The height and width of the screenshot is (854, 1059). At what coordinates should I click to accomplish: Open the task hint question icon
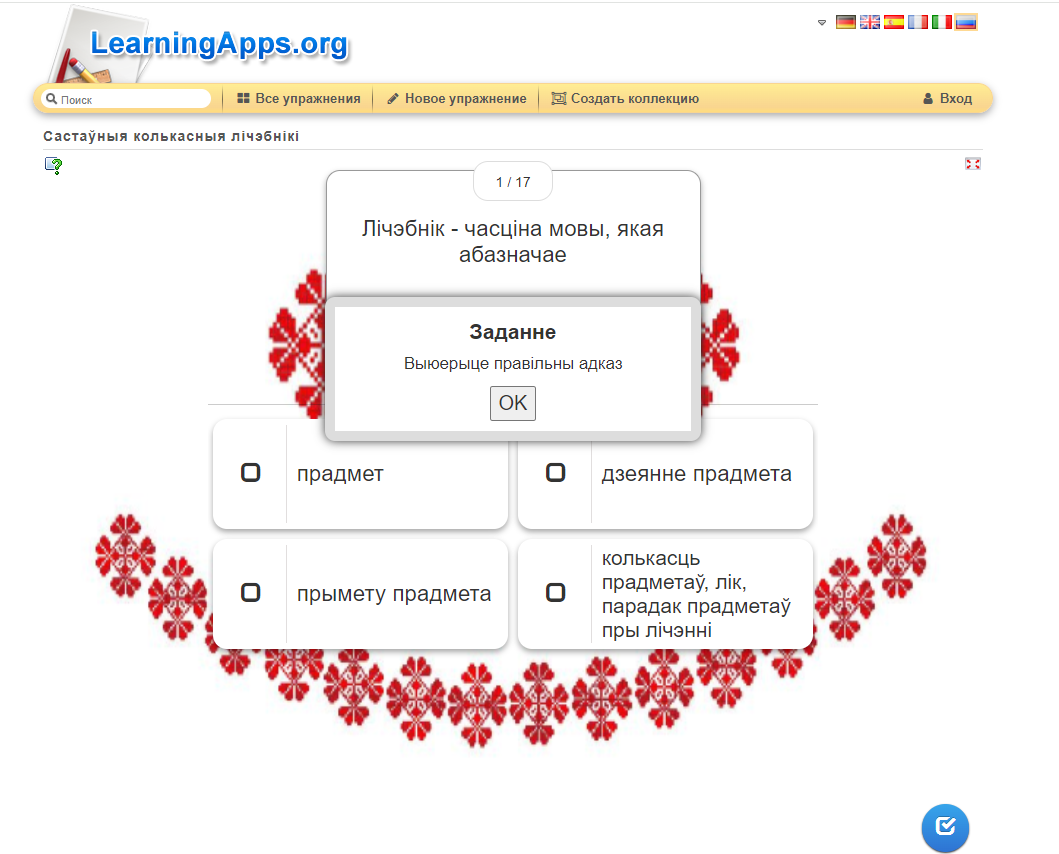point(53,166)
